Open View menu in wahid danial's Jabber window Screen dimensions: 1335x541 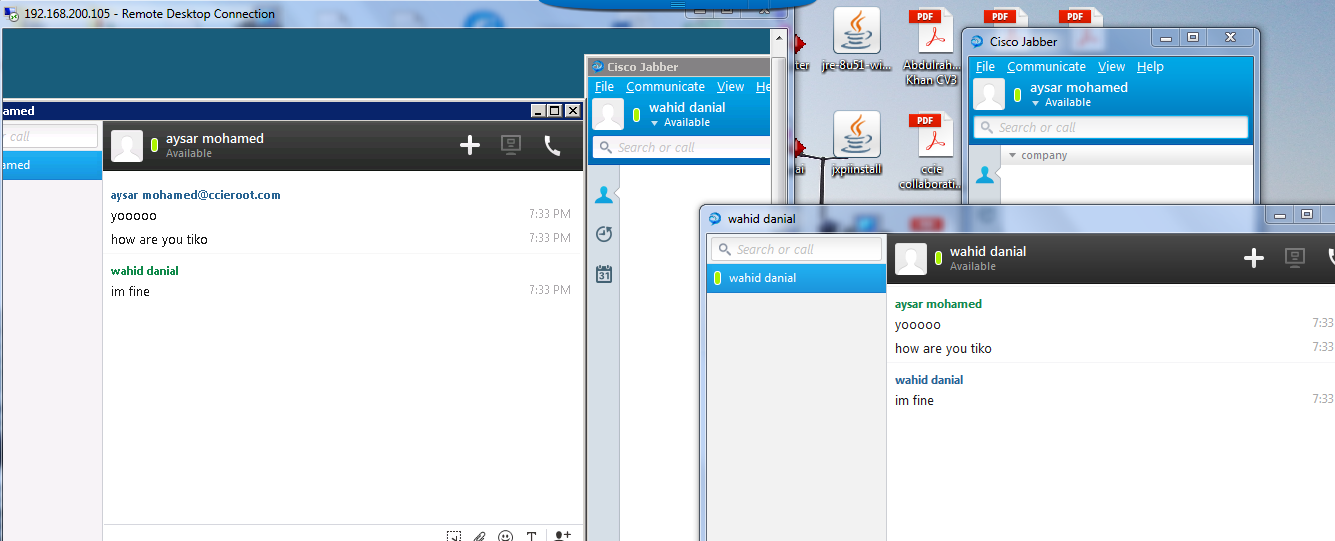point(730,87)
